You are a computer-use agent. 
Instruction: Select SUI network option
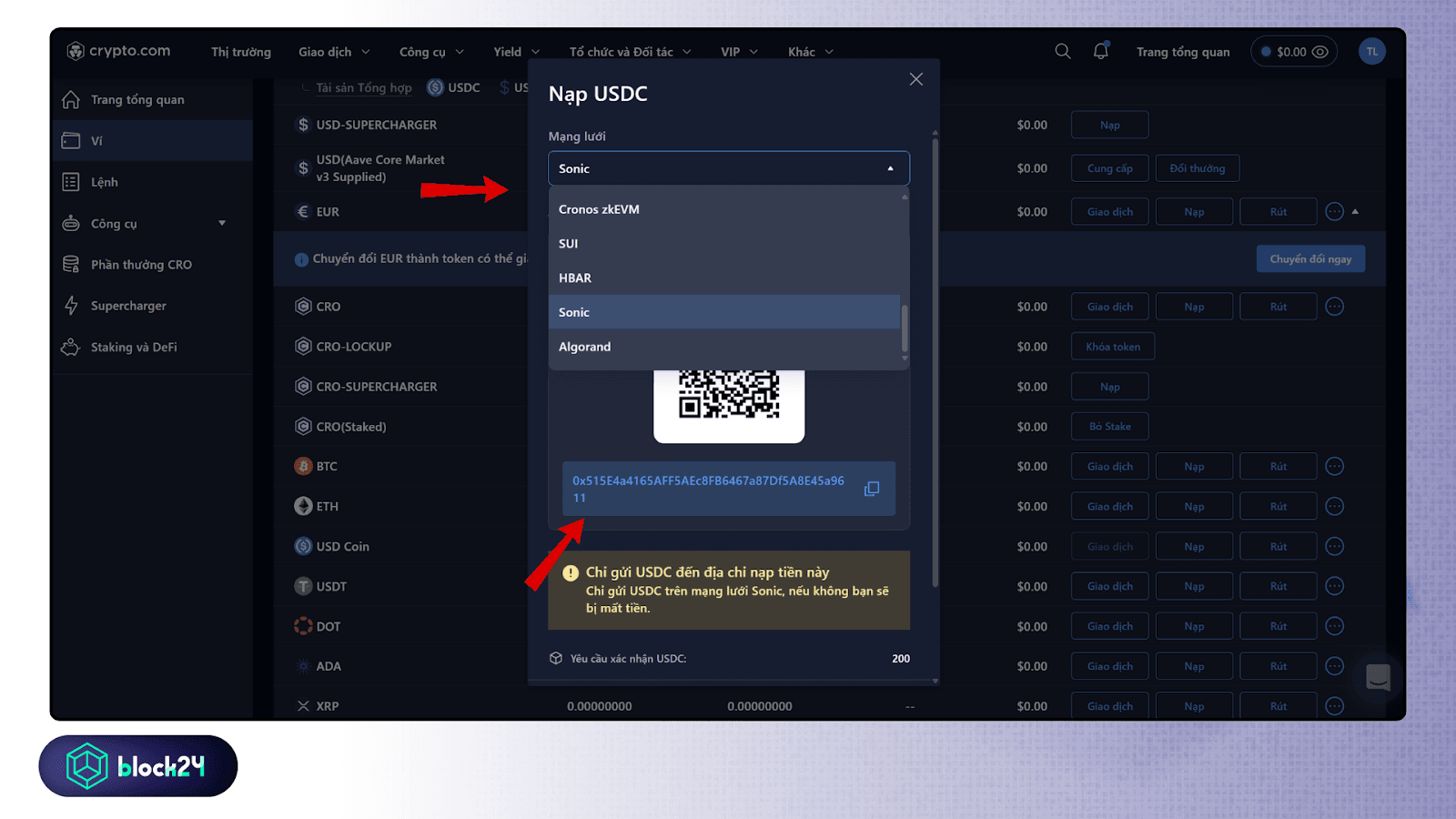[x=724, y=244]
